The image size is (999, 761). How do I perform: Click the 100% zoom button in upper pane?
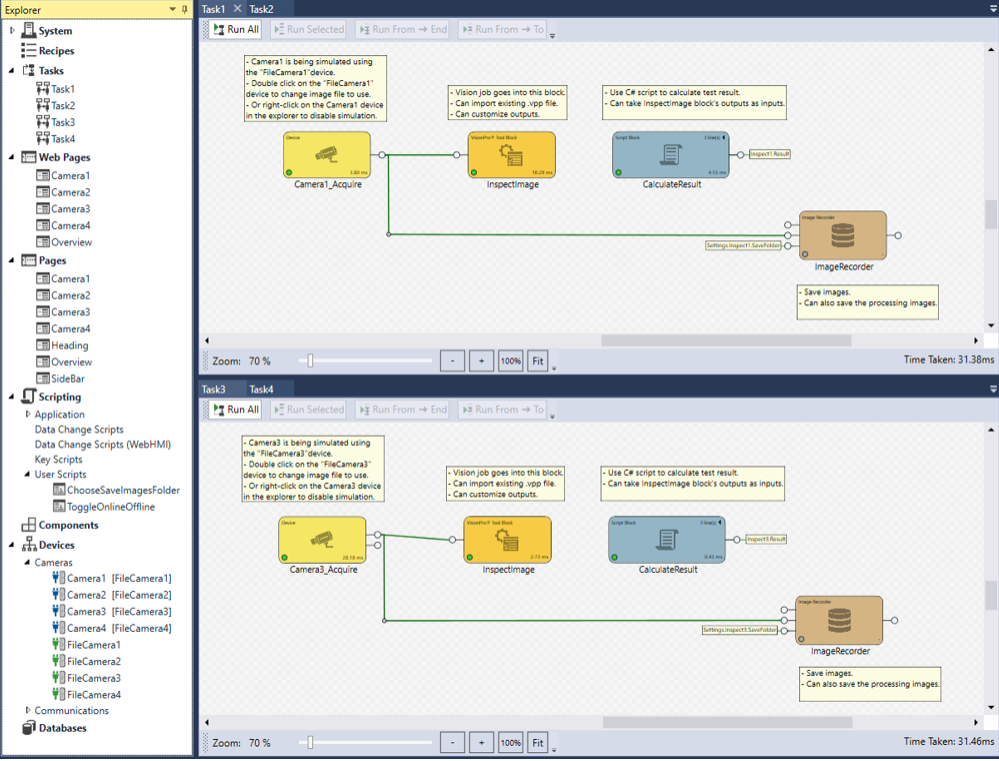pyautogui.click(x=510, y=361)
